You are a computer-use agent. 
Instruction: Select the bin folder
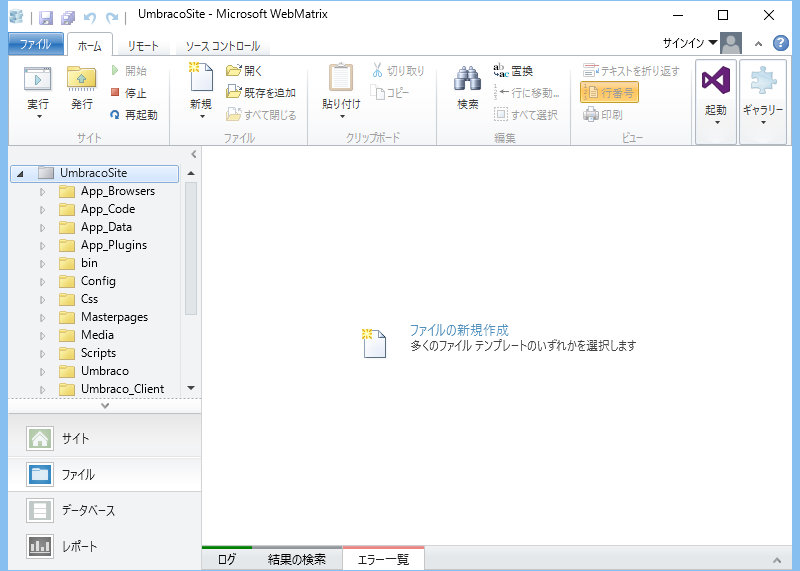coord(89,263)
